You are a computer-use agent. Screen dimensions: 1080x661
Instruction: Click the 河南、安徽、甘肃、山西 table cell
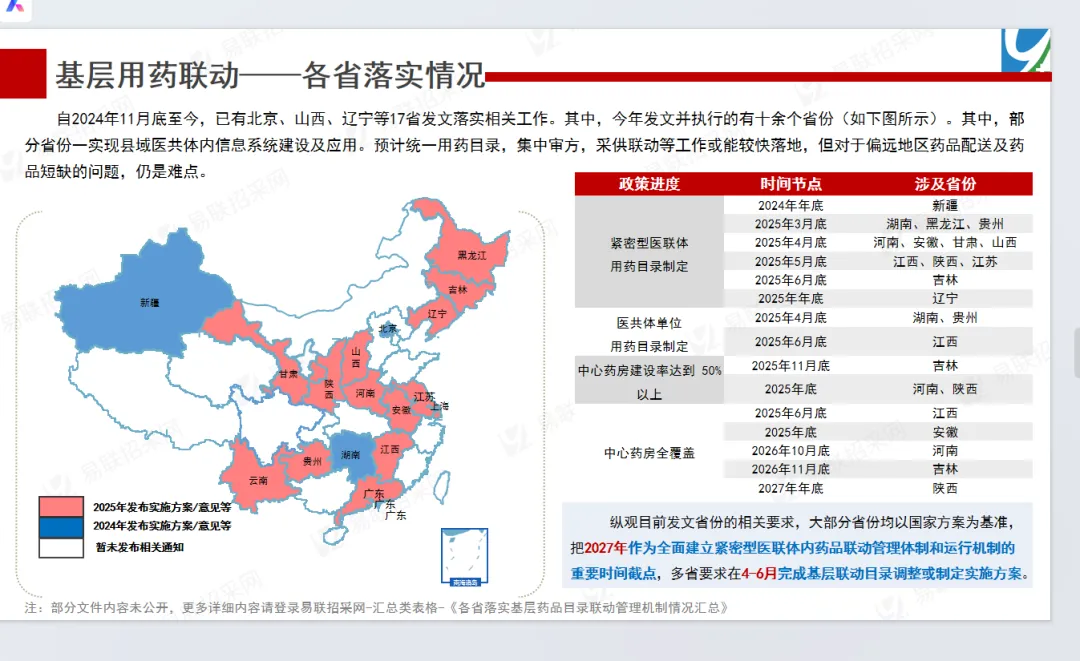click(x=945, y=242)
